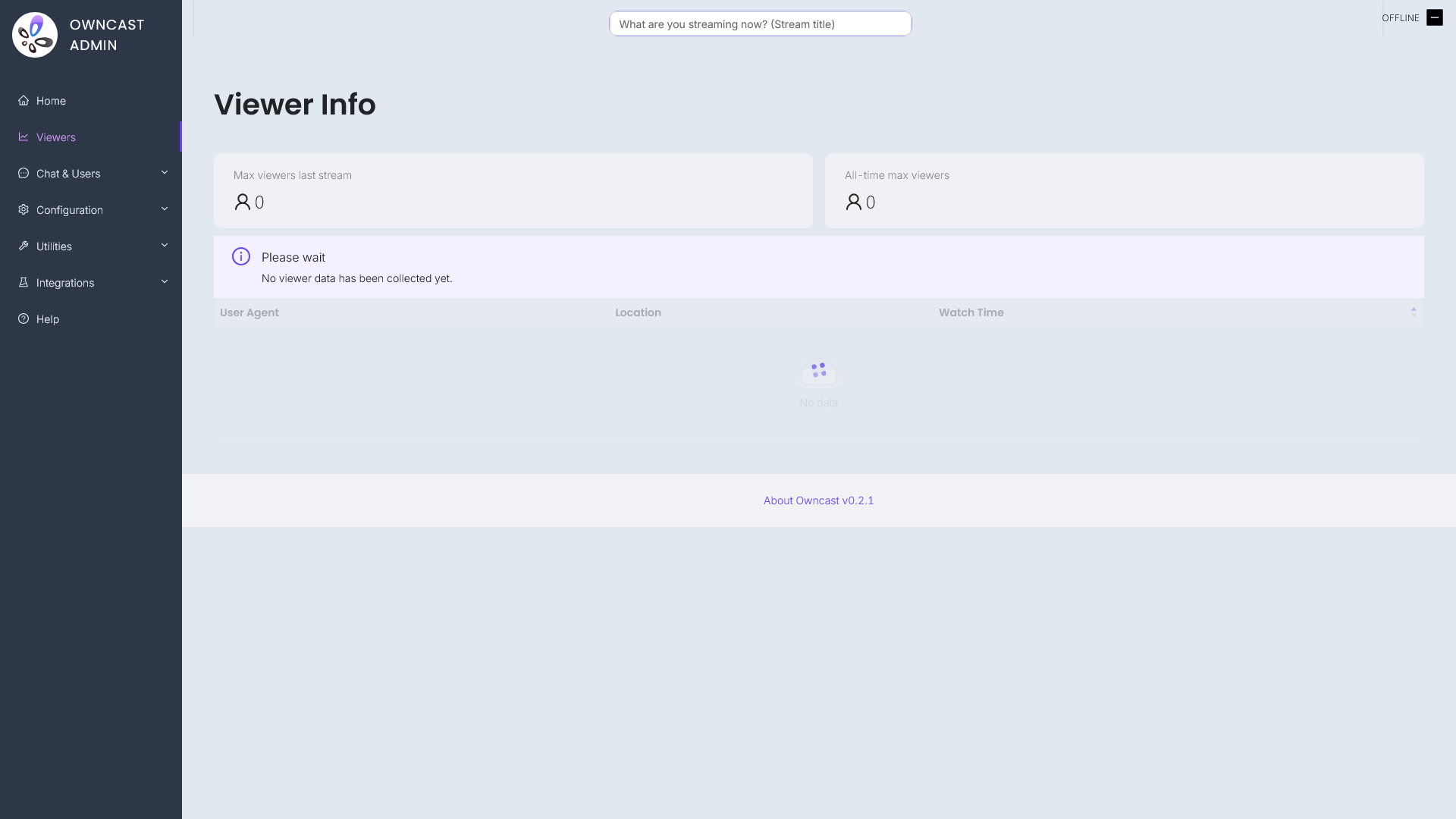
Task: Click the info icon beside Please wait
Action: pyautogui.click(x=241, y=256)
